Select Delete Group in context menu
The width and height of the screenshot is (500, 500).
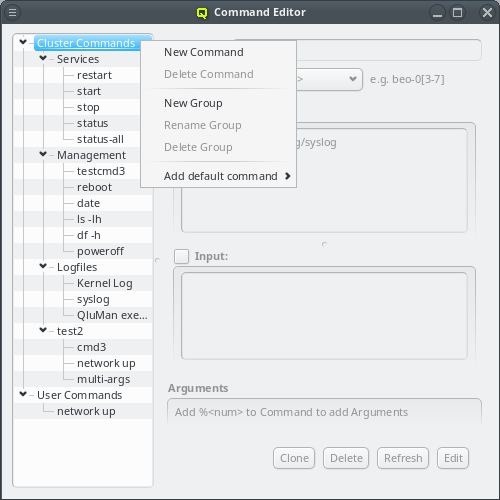220,147
